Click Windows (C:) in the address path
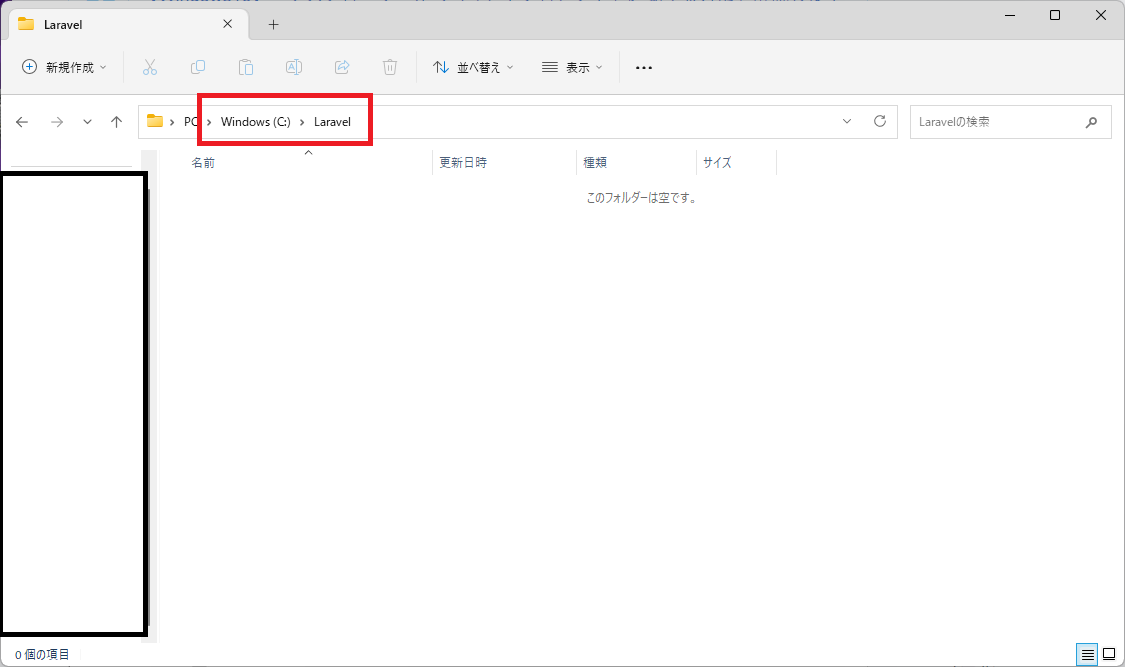 255,122
